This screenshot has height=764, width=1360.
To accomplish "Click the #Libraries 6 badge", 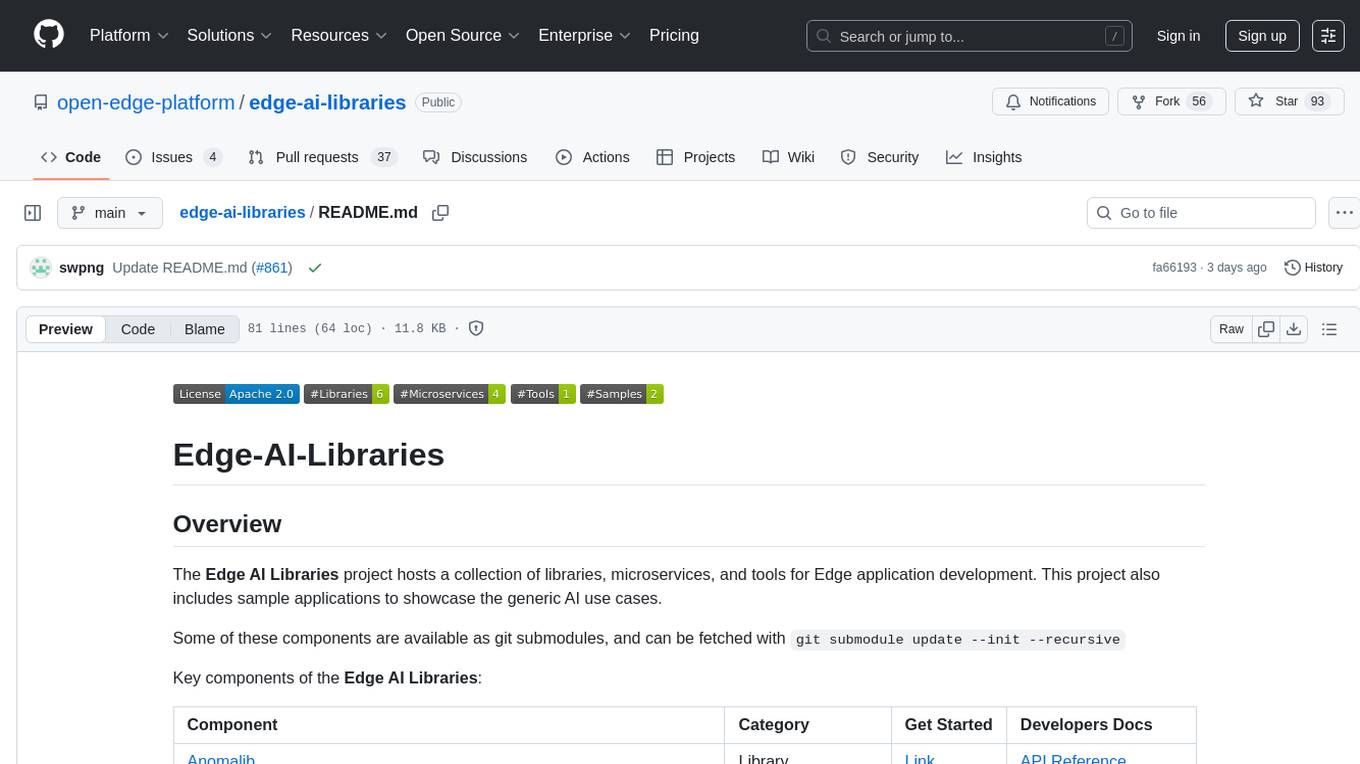I will [x=346, y=394].
